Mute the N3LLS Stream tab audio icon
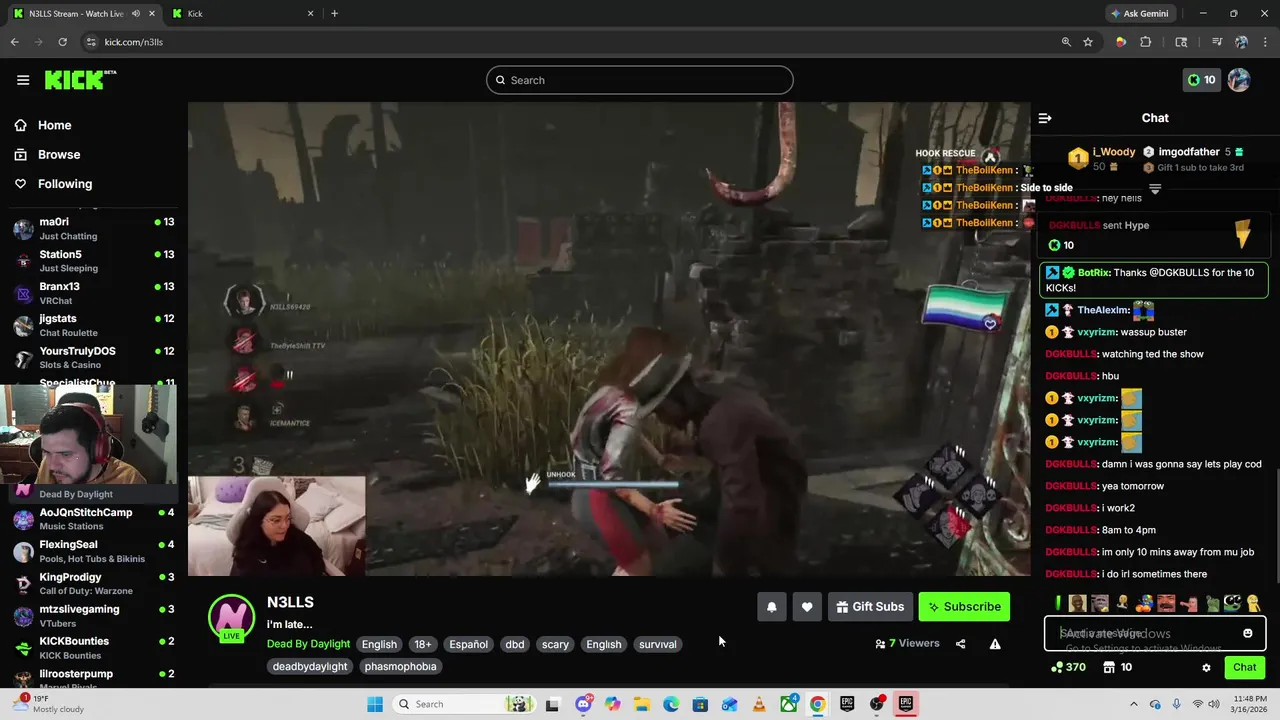The height and width of the screenshot is (720, 1280). [135, 13]
